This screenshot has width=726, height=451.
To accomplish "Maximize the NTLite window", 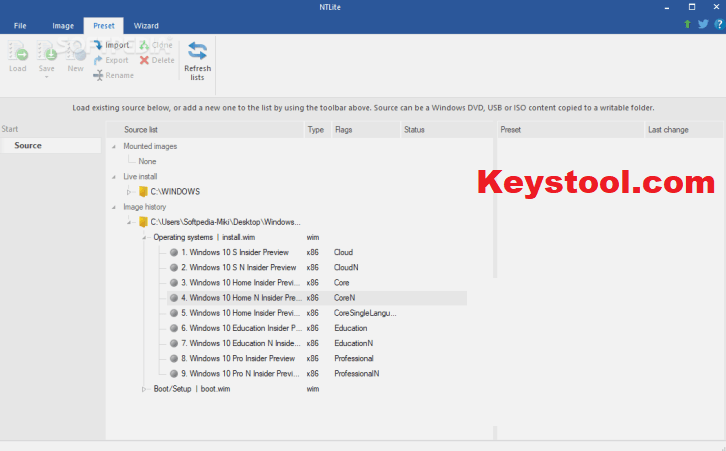I will (x=692, y=7).
